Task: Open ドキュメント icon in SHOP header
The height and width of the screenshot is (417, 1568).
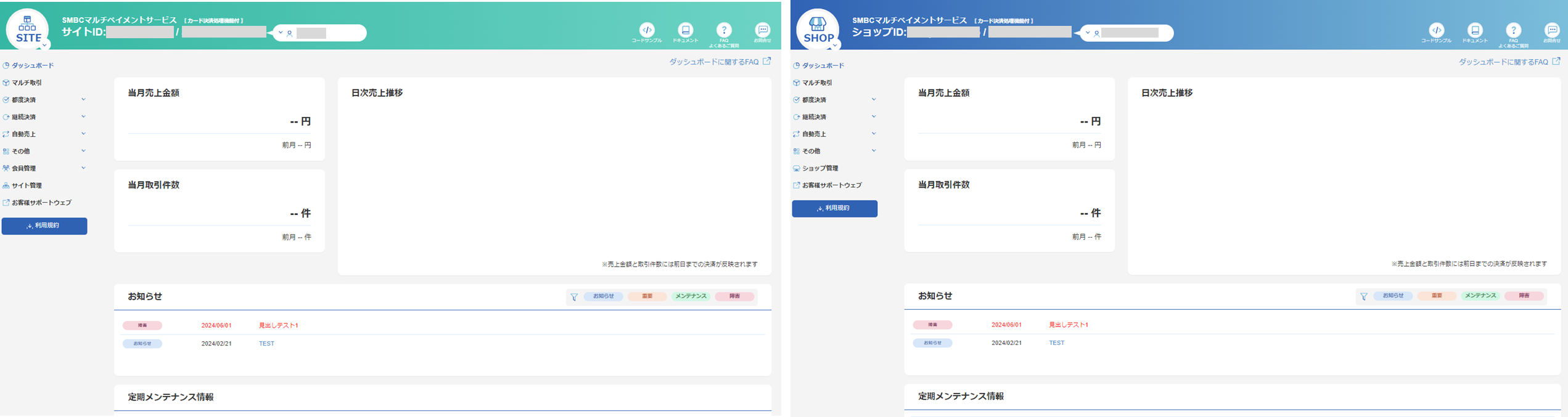Action: point(1475,33)
